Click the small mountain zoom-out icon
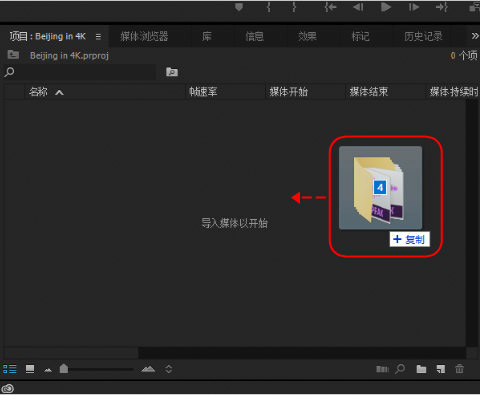Viewport: 480px width, 395px height. [x=48, y=370]
